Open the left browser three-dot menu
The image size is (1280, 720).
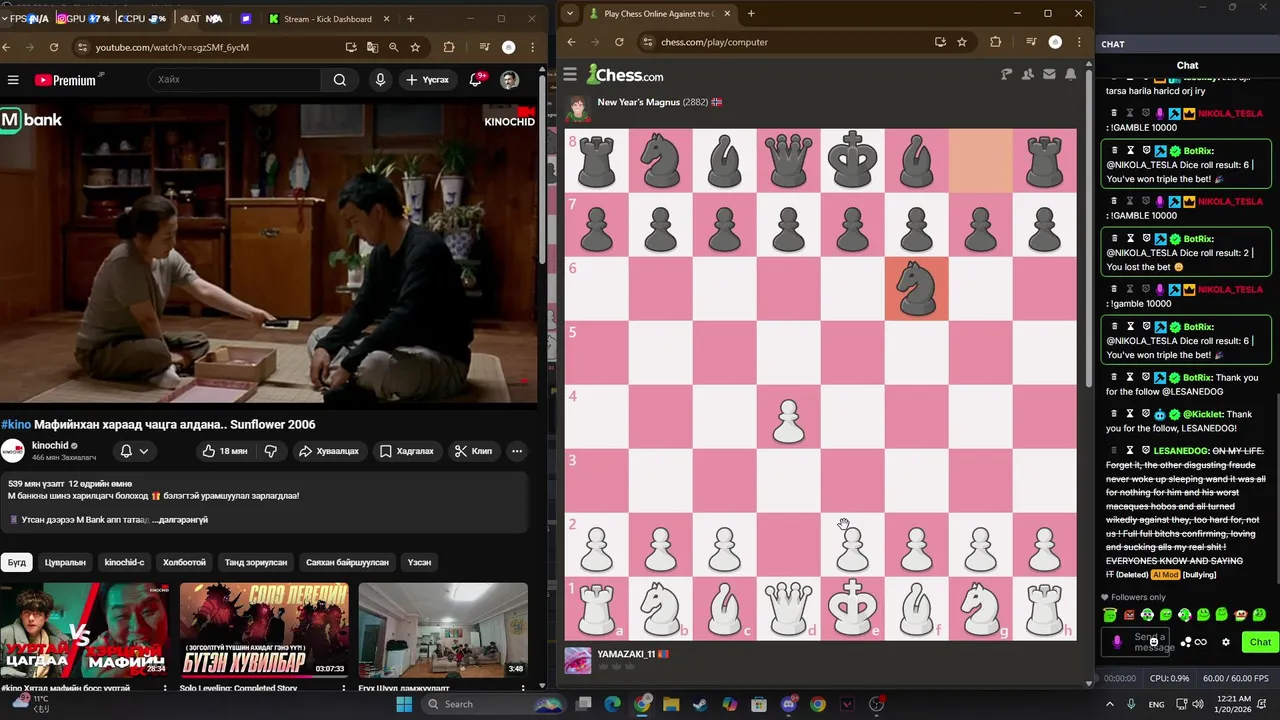[x=531, y=47]
